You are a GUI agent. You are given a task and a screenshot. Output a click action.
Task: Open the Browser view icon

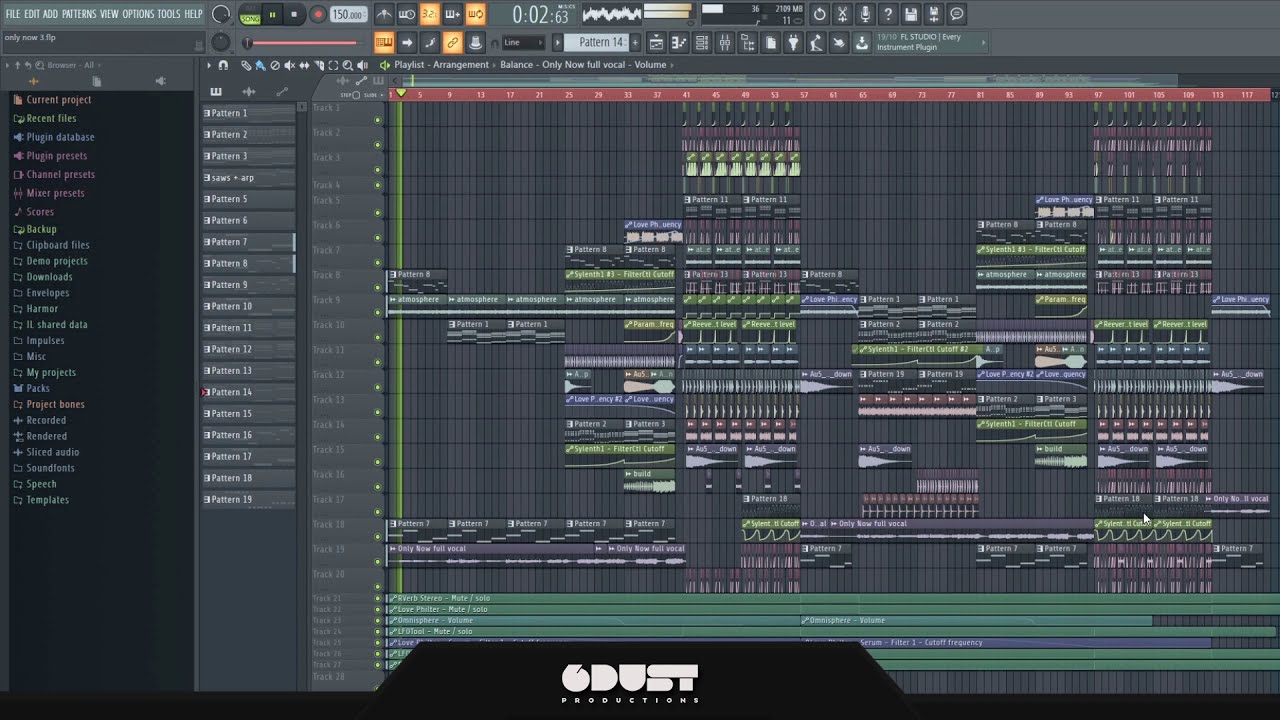click(748, 43)
